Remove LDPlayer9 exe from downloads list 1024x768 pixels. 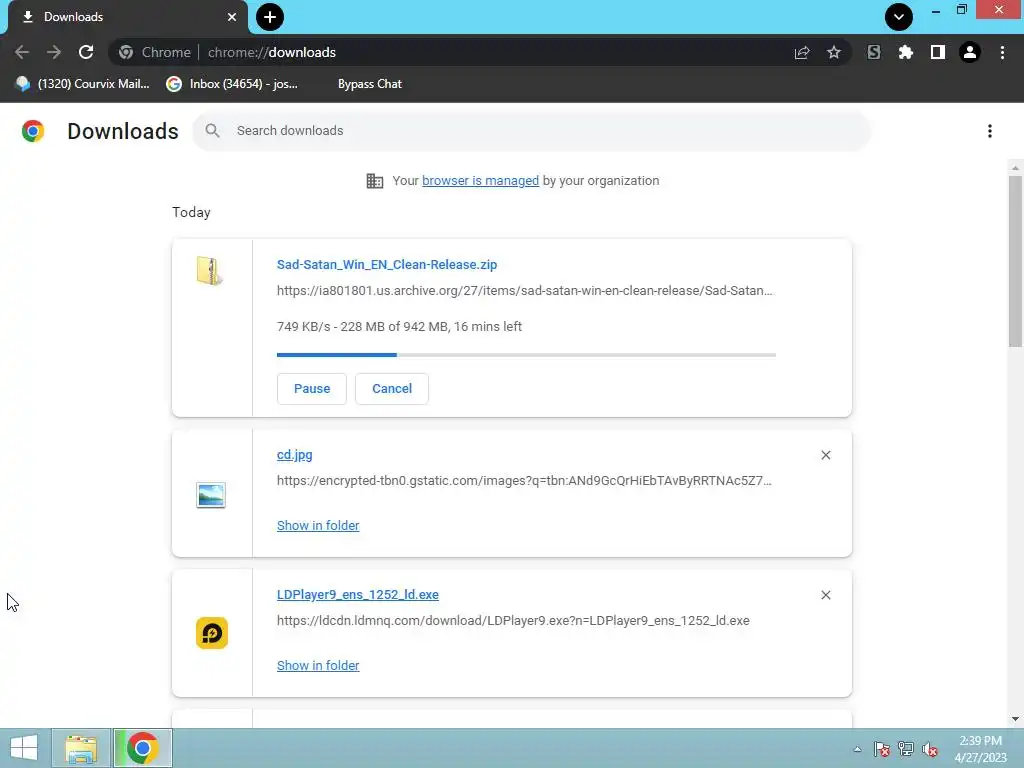(825, 595)
